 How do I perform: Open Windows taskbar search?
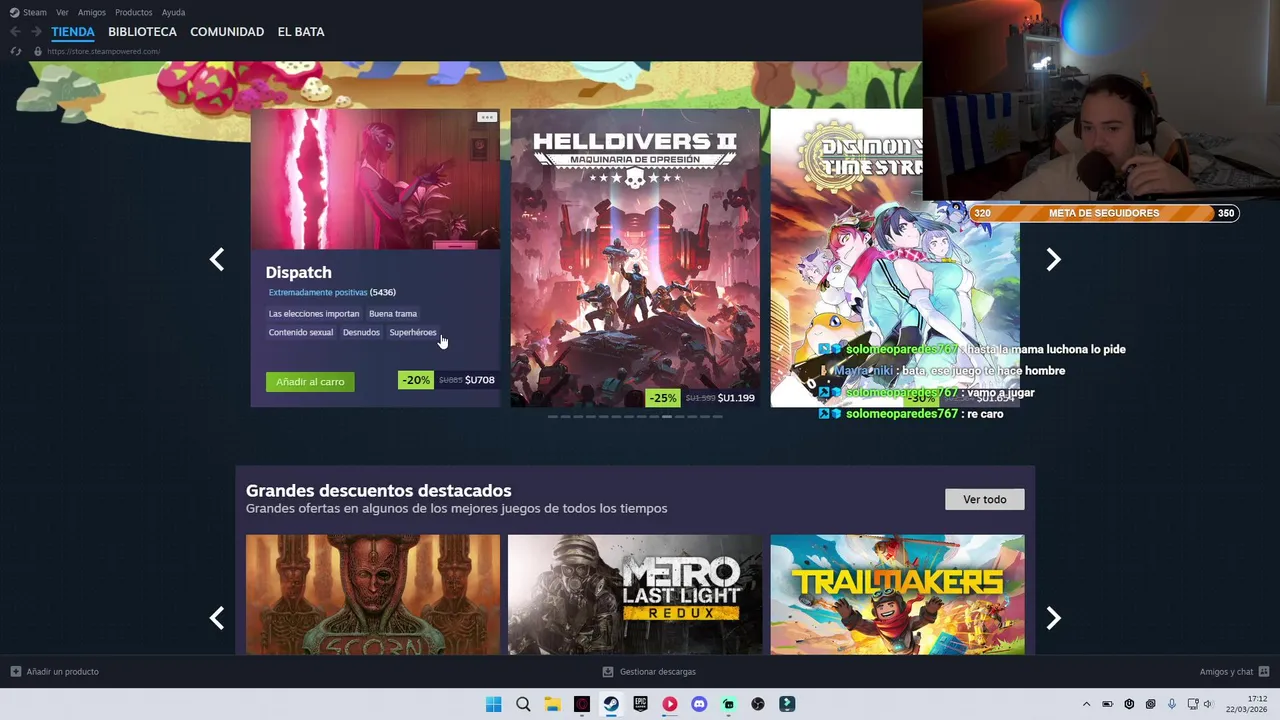tap(523, 704)
